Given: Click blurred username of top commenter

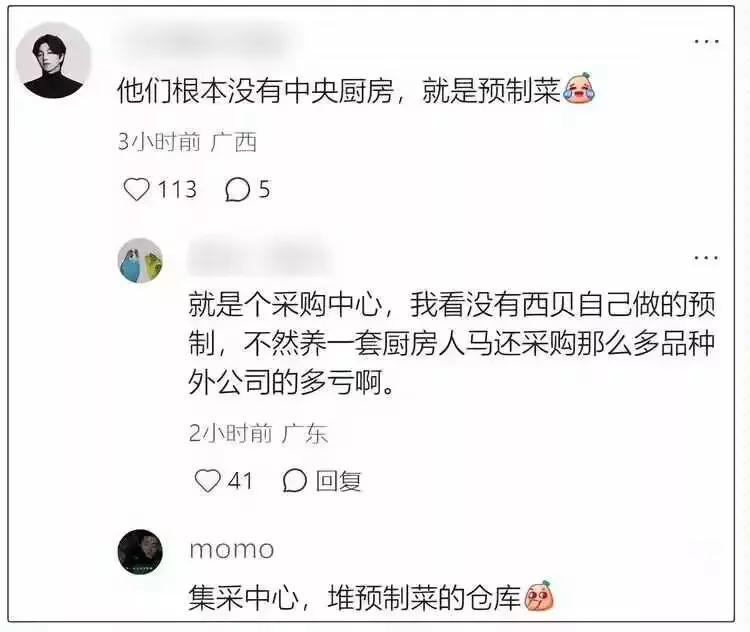Looking at the screenshot, I should point(208,41).
